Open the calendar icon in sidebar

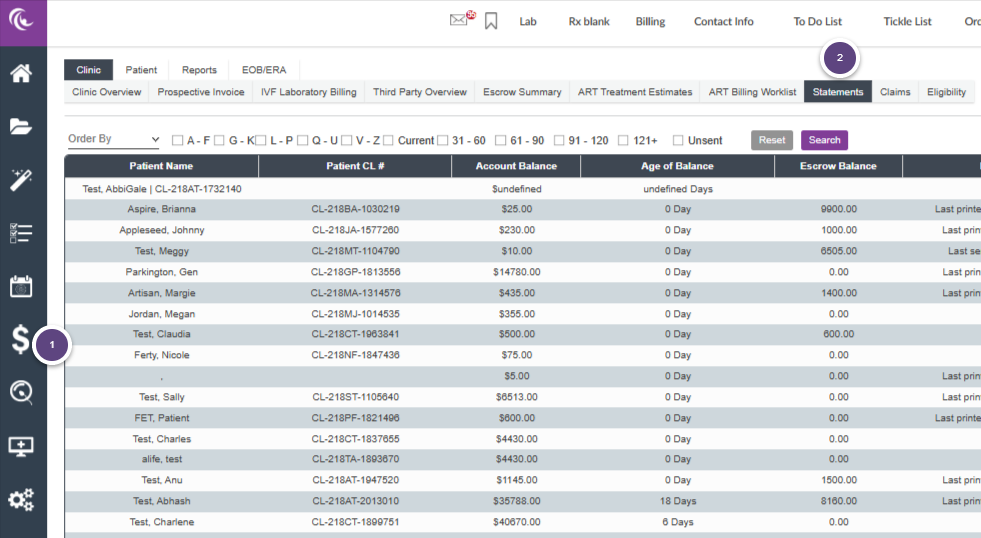coord(21,287)
